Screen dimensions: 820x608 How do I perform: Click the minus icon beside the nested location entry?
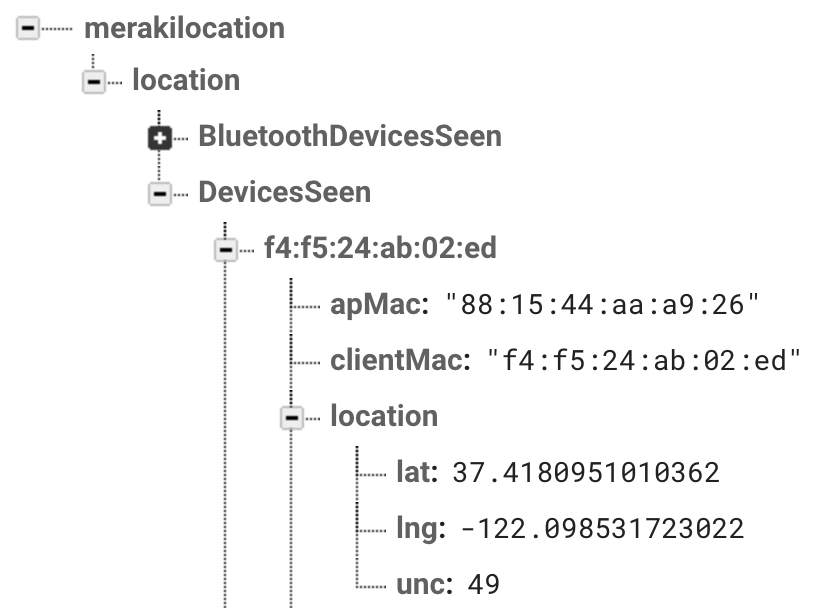point(291,417)
